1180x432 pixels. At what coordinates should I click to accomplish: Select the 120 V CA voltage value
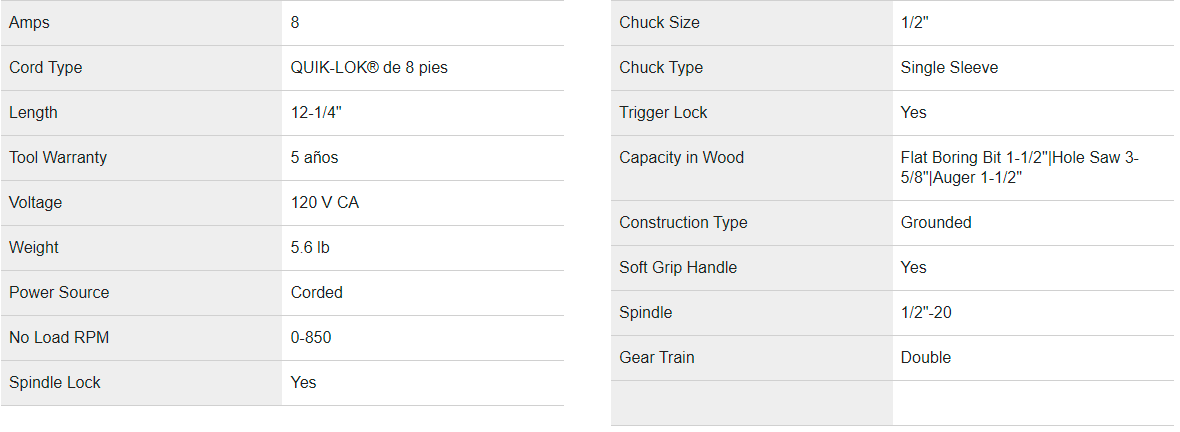coord(324,202)
